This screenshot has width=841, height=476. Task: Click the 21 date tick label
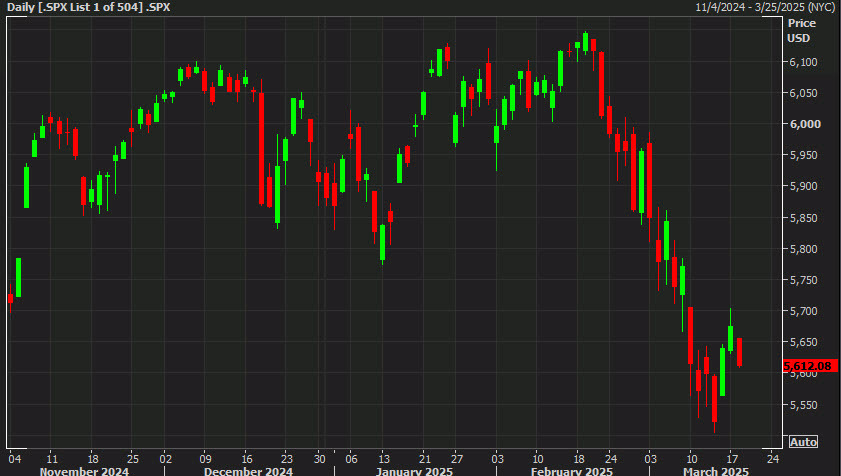424,459
